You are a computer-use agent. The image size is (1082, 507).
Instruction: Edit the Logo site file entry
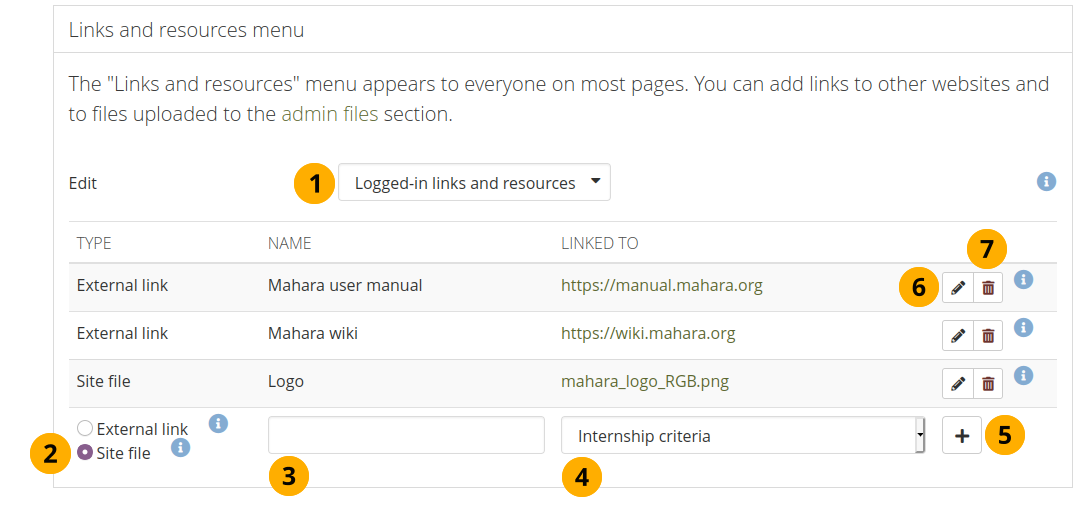tap(958, 383)
